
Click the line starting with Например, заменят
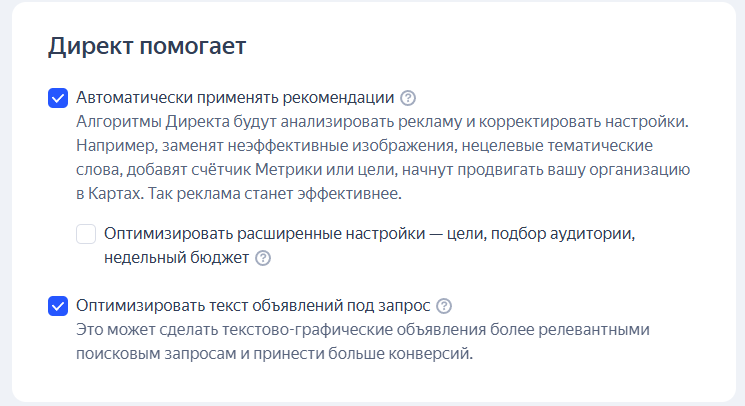click(x=364, y=146)
